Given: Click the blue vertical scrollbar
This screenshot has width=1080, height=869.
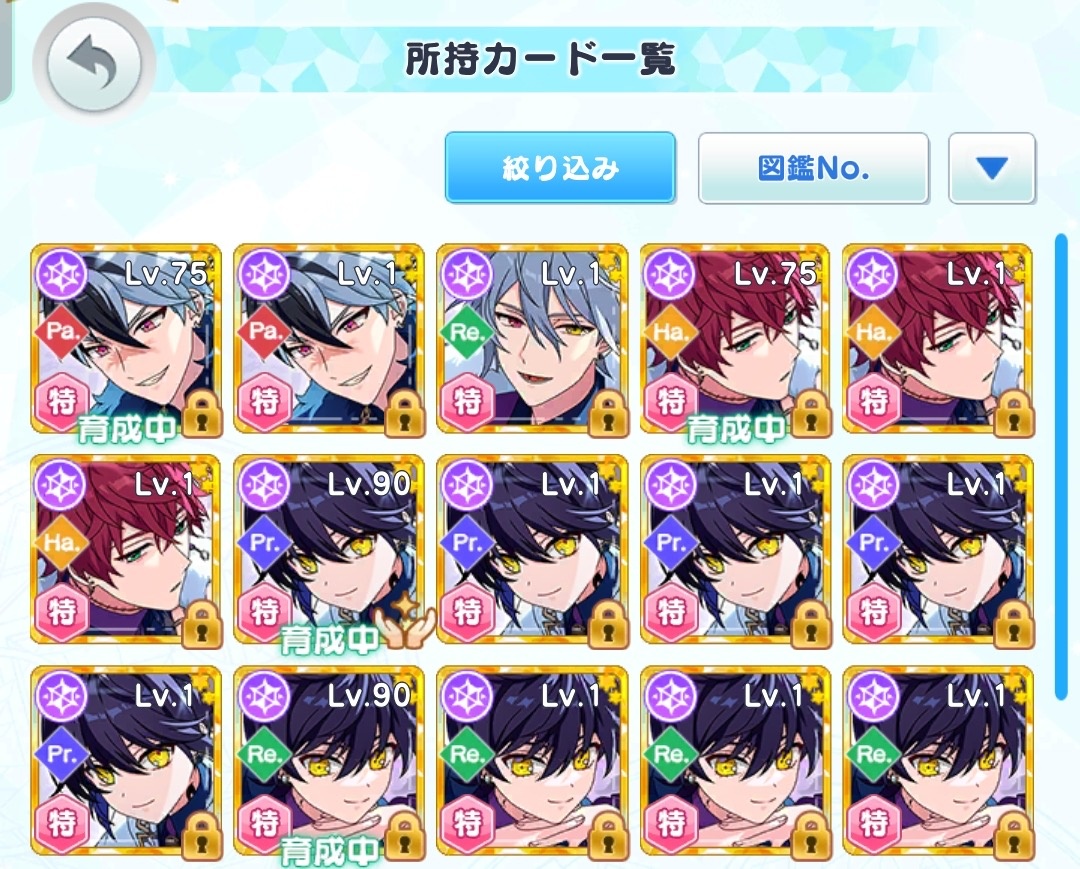Looking at the screenshot, I should point(1061,467).
